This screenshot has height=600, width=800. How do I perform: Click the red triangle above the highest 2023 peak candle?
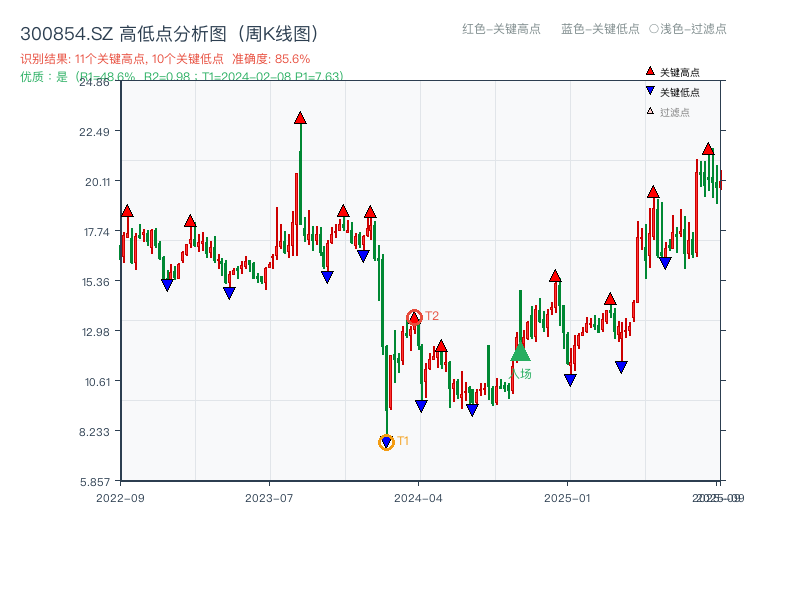[299, 116]
